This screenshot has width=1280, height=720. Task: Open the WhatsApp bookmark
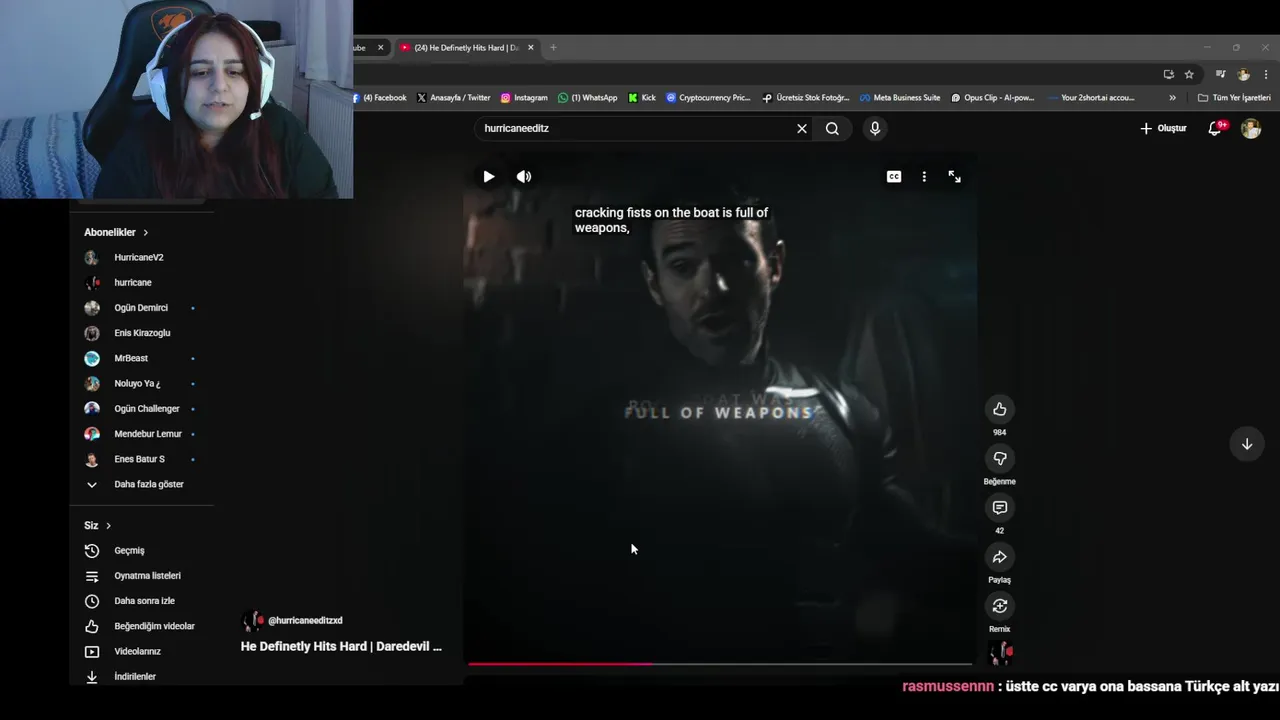click(588, 98)
